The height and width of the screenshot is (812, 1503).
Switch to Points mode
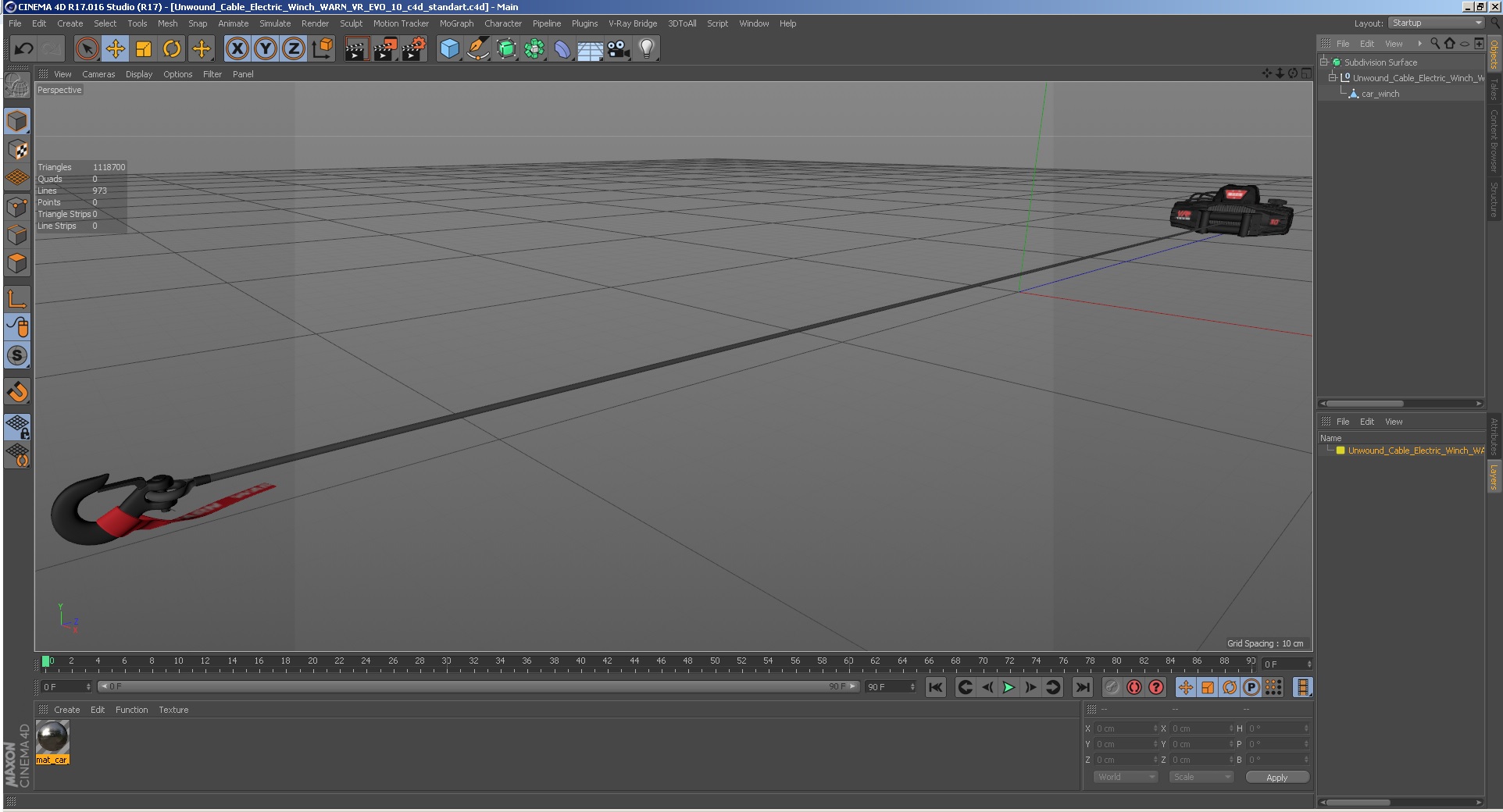[x=17, y=207]
